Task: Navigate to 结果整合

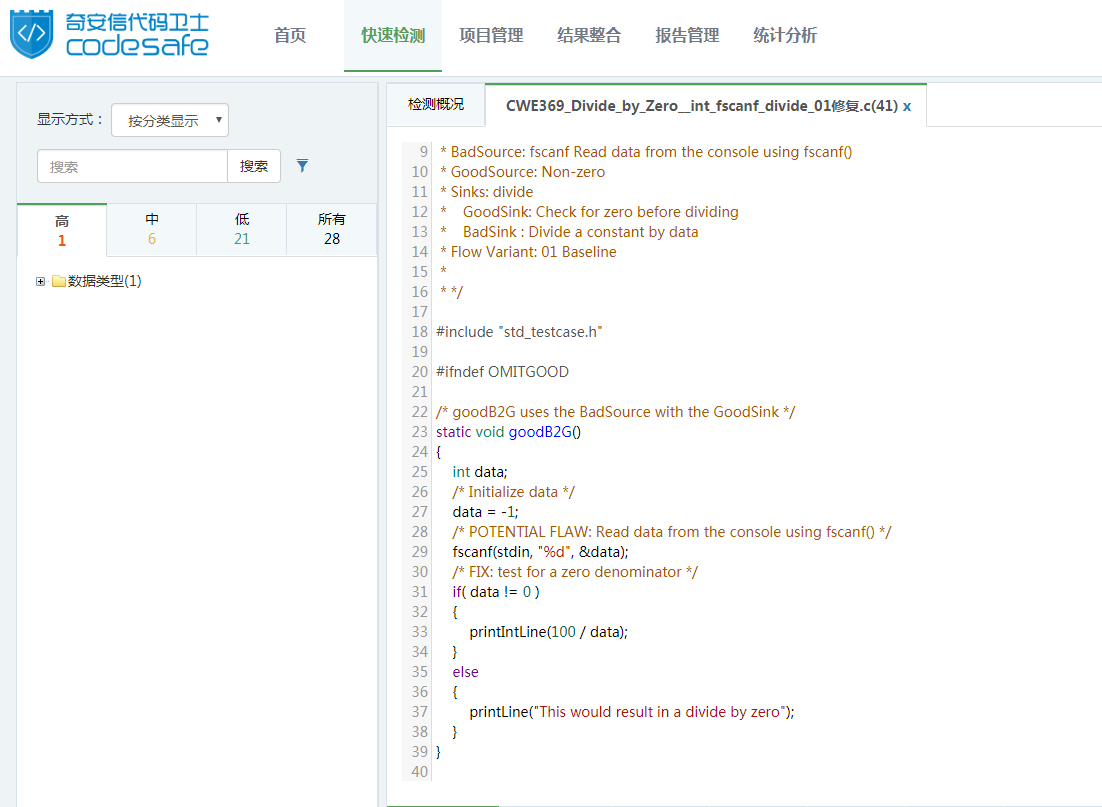Action: tap(589, 36)
